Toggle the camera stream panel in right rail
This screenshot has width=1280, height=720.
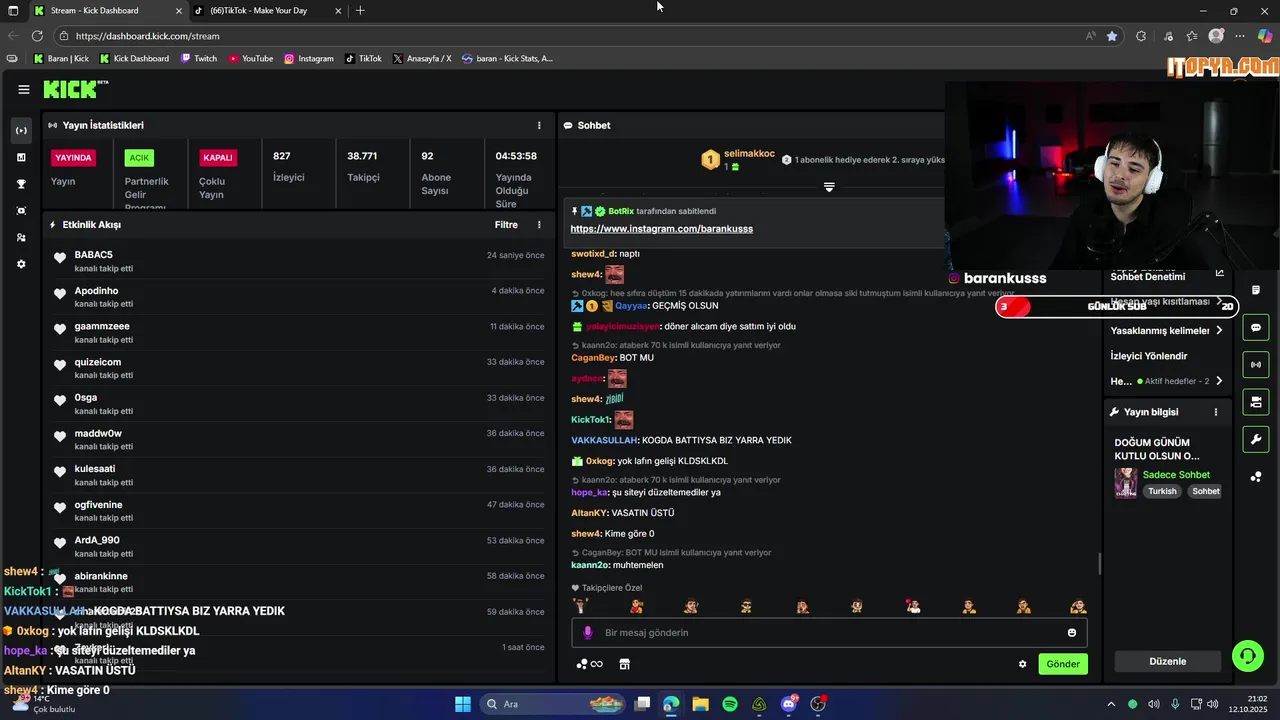pos(1256,402)
